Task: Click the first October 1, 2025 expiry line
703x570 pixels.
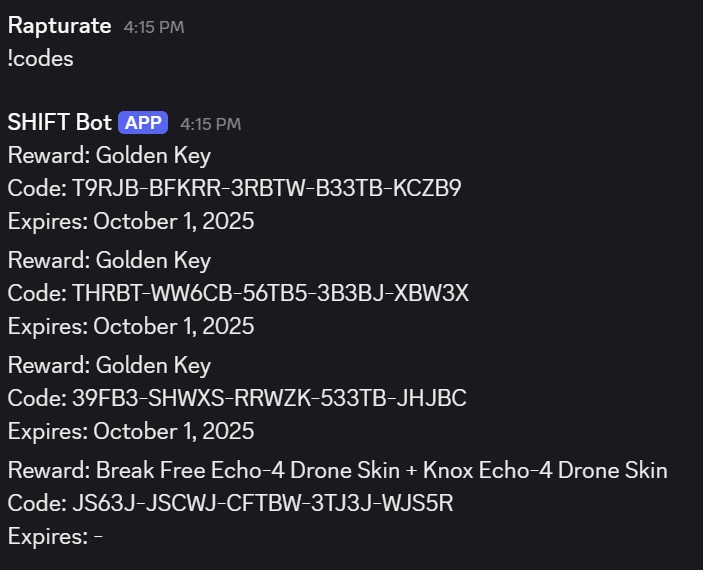Action: (x=131, y=221)
